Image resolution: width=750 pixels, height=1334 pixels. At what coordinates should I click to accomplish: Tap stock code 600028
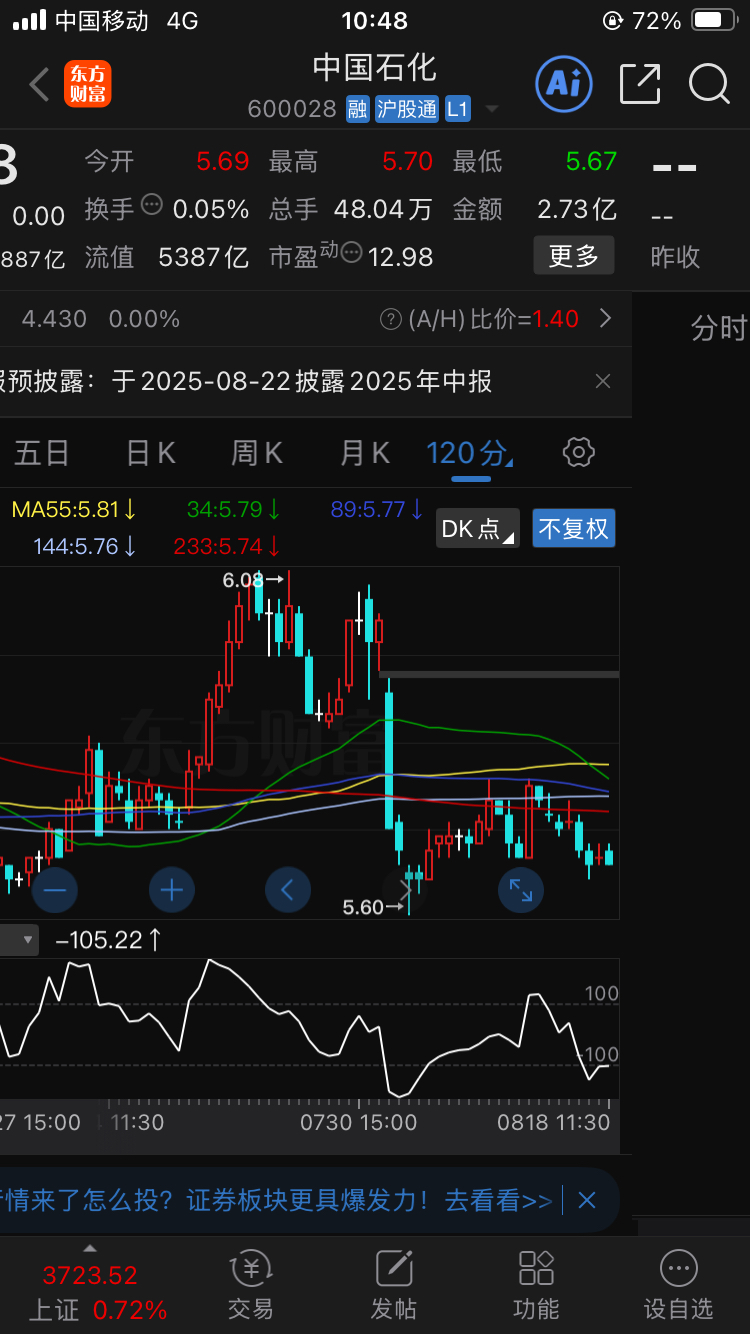click(292, 109)
